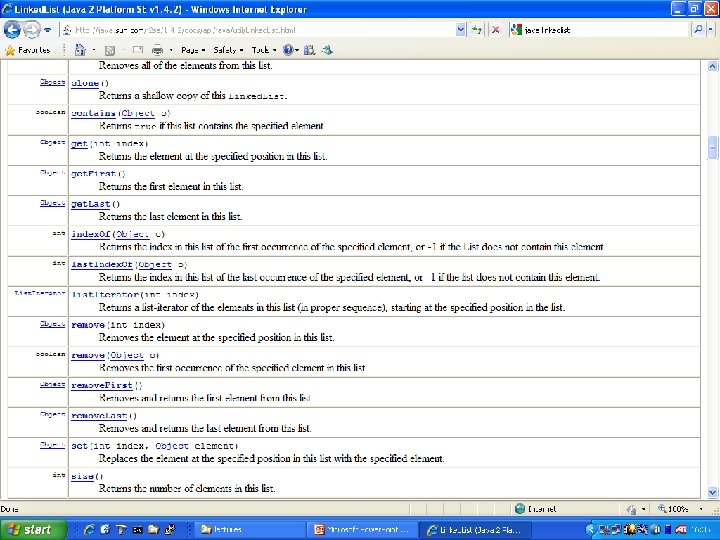This screenshot has height=540, width=720.
Task: Click text 'Returns the first element in this list.'
Action: (171, 186)
